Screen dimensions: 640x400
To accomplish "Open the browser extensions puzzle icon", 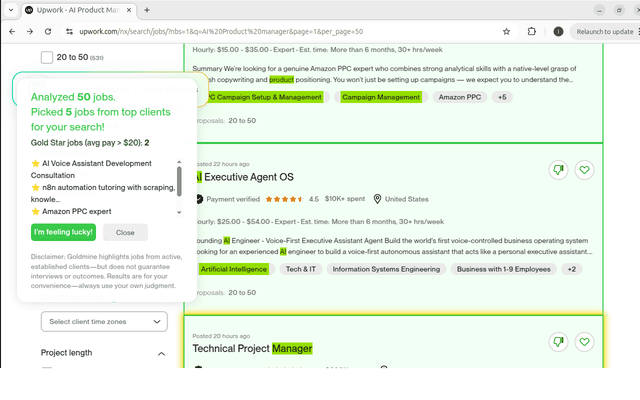I will [x=531, y=31].
